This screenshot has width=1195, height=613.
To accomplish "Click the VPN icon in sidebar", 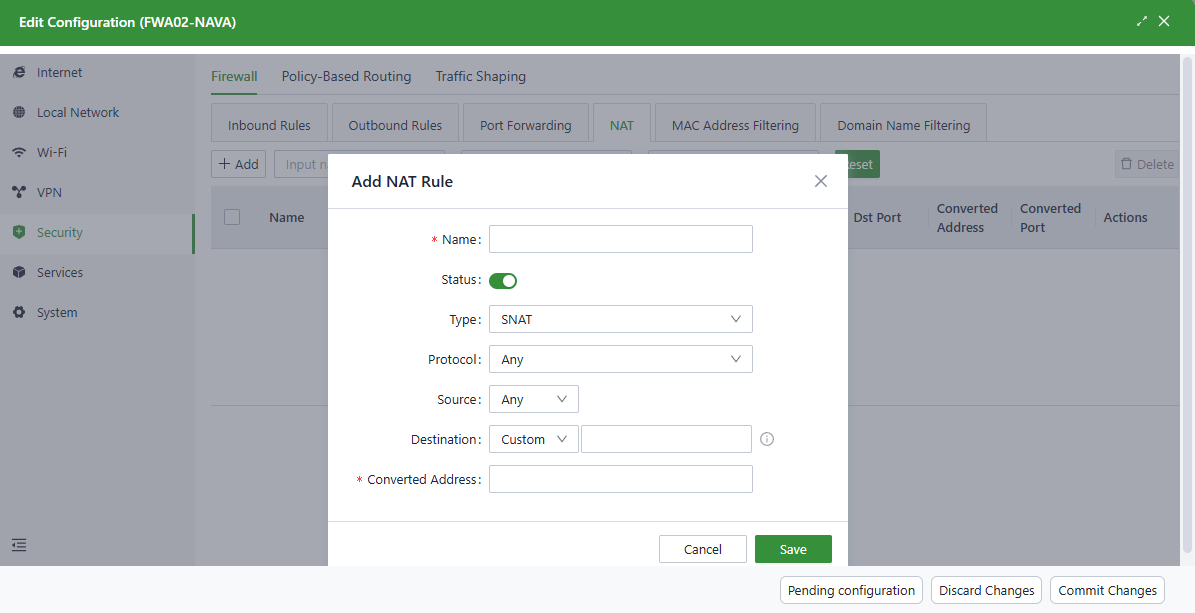I will tap(19, 193).
